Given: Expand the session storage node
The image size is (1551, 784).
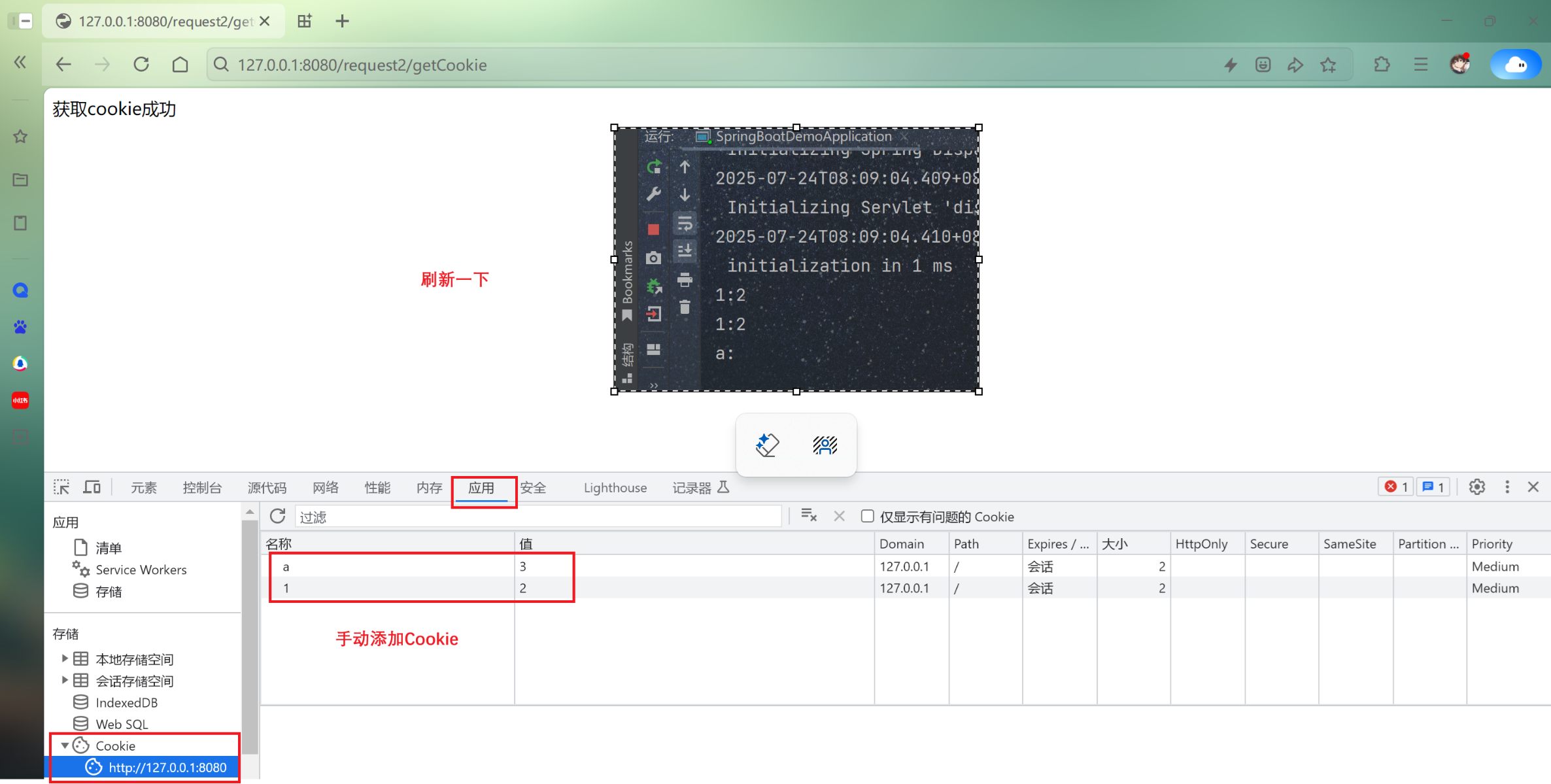Looking at the screenshot, I should pos(65,680).
